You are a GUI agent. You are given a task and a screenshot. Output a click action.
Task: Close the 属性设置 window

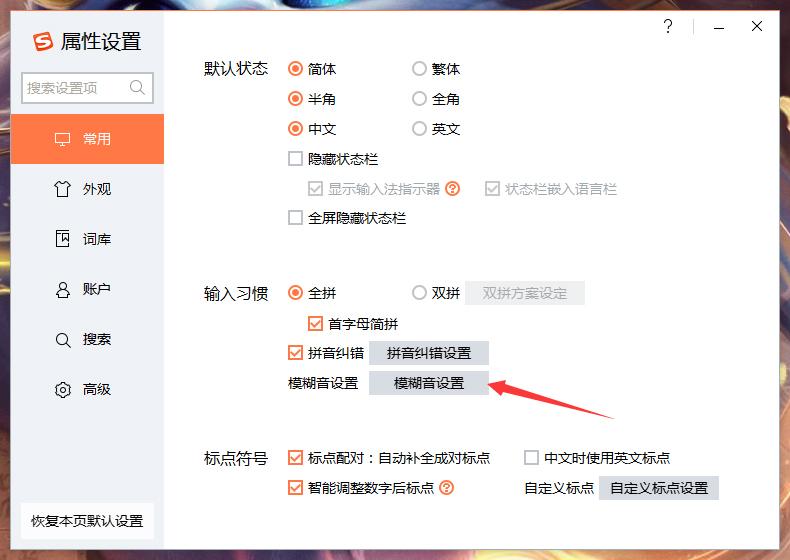757,26
